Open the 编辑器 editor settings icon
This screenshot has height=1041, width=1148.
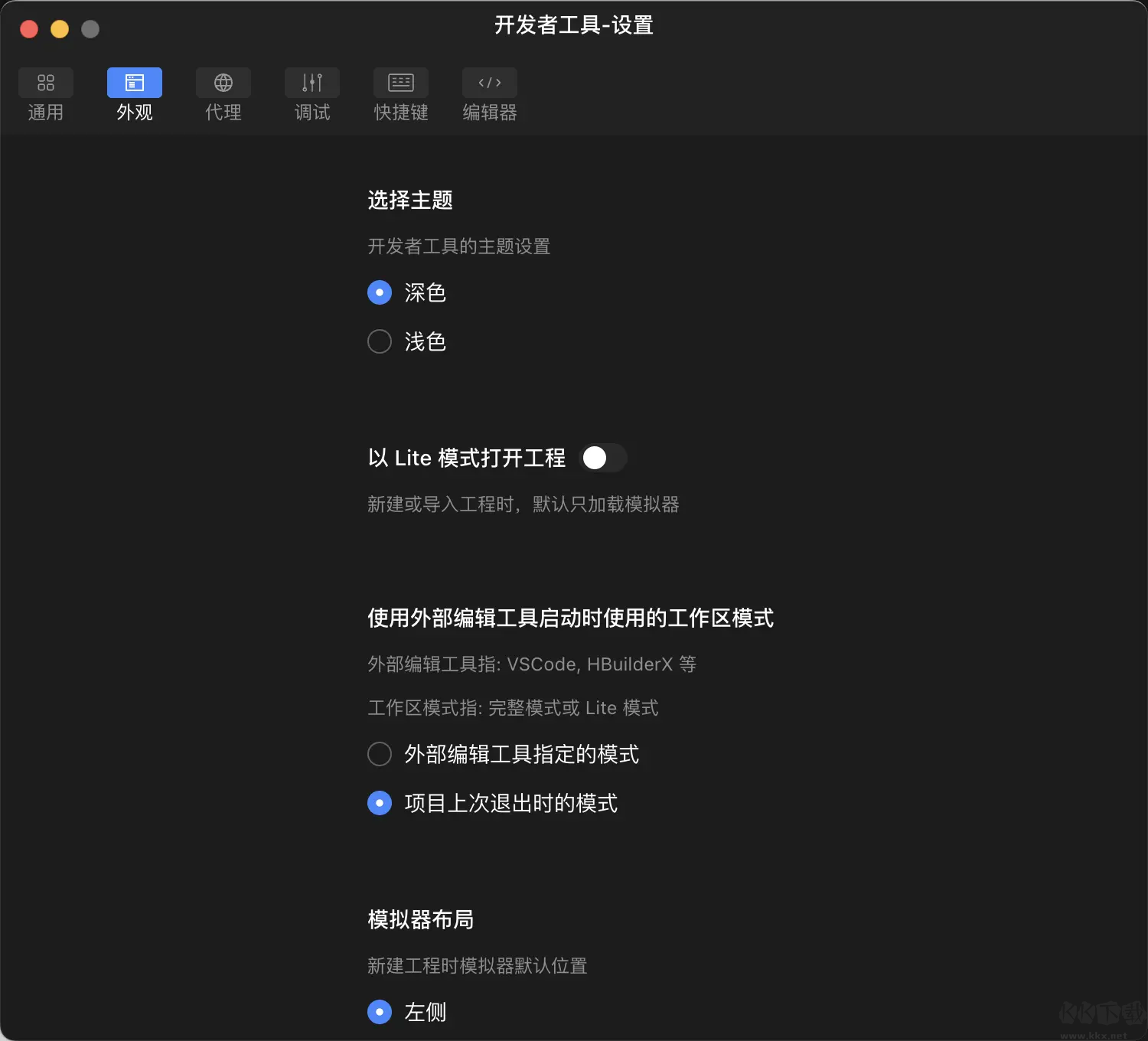tap(489, 82)
